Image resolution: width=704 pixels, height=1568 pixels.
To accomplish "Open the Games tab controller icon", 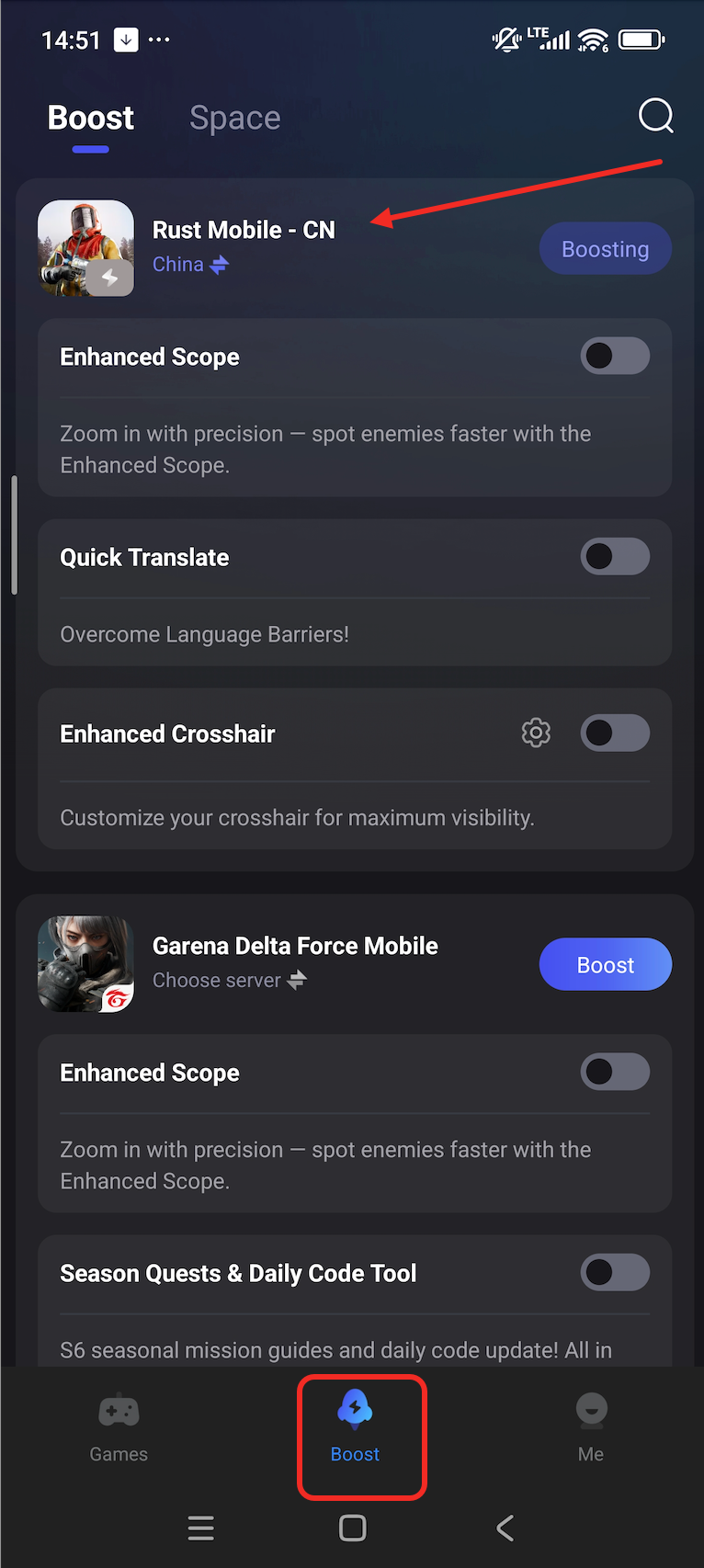I will [119, 1411].
